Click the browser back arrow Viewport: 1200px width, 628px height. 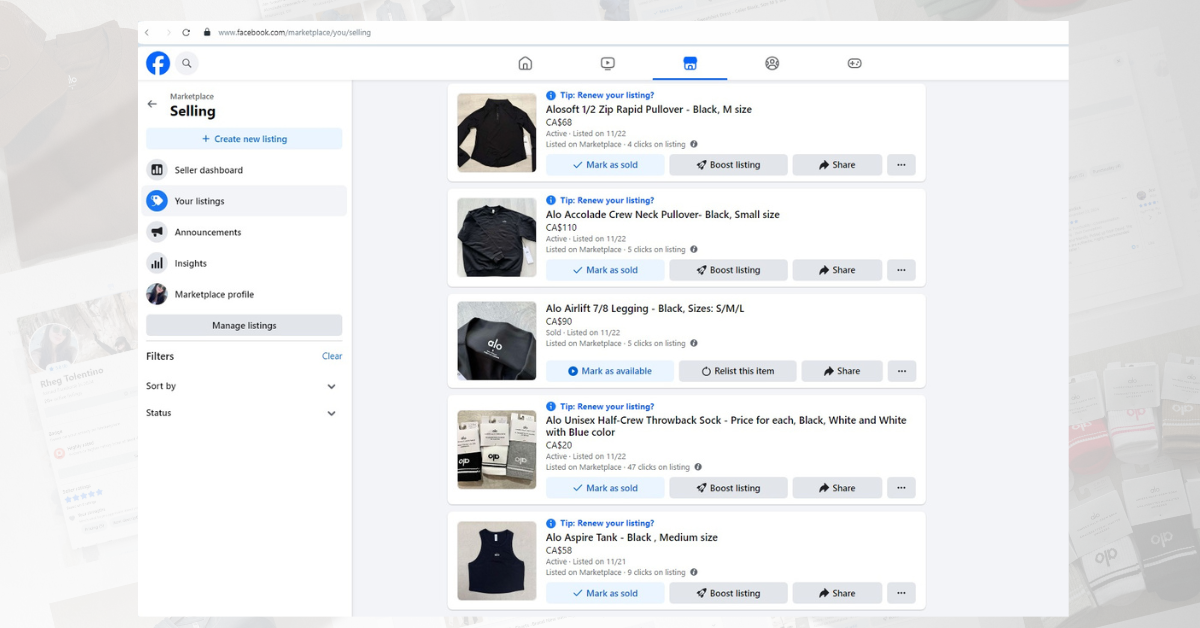pos(147,32)
